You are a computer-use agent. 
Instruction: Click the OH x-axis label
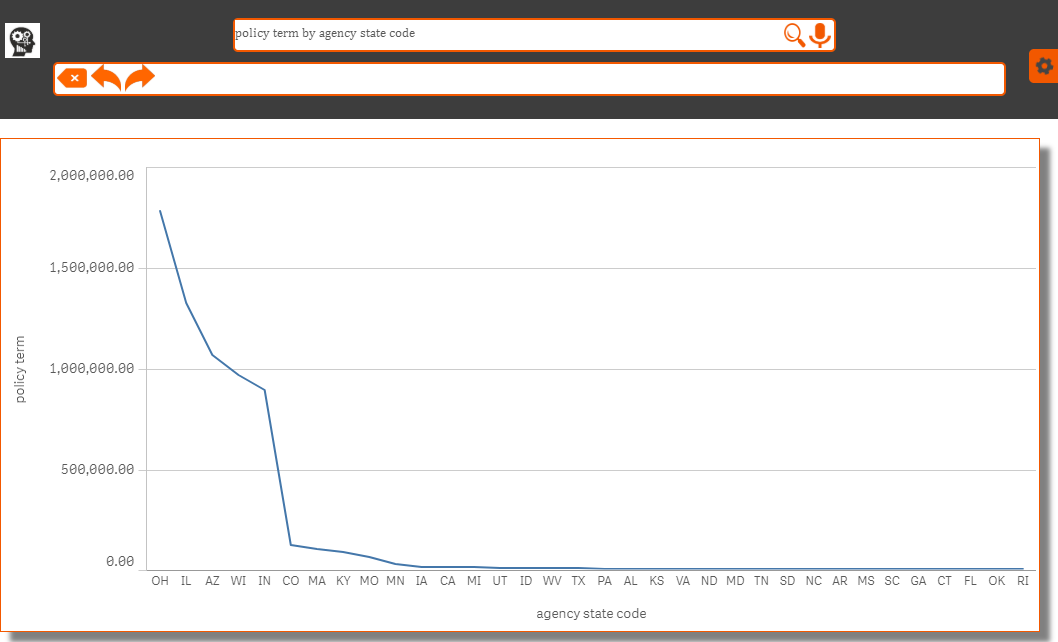160,581
